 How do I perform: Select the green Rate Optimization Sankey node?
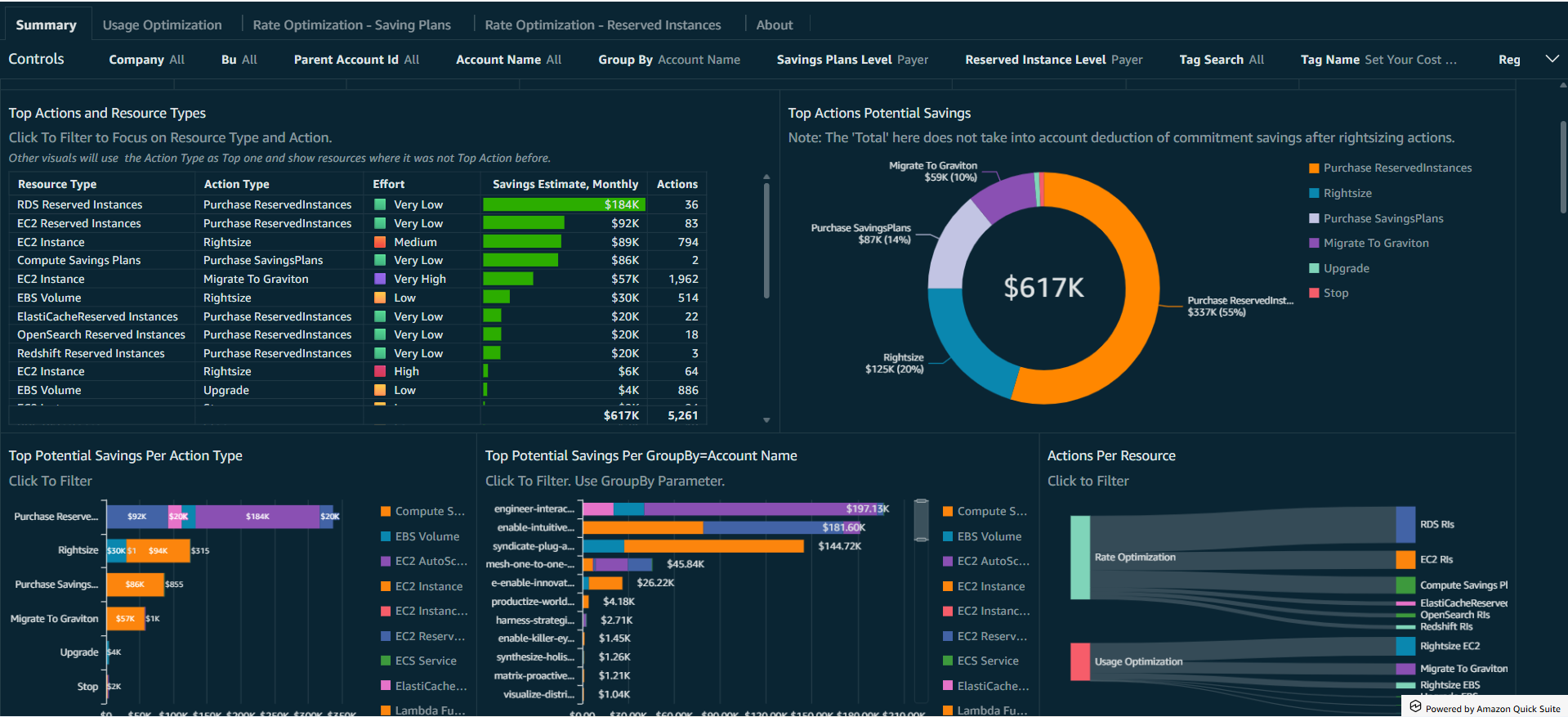(1079, 558)
